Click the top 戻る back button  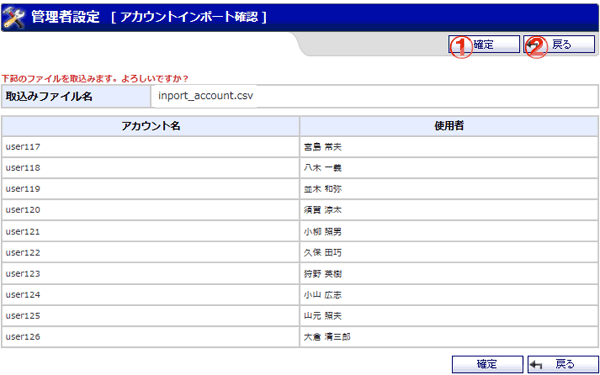click(x=559, y=44)
